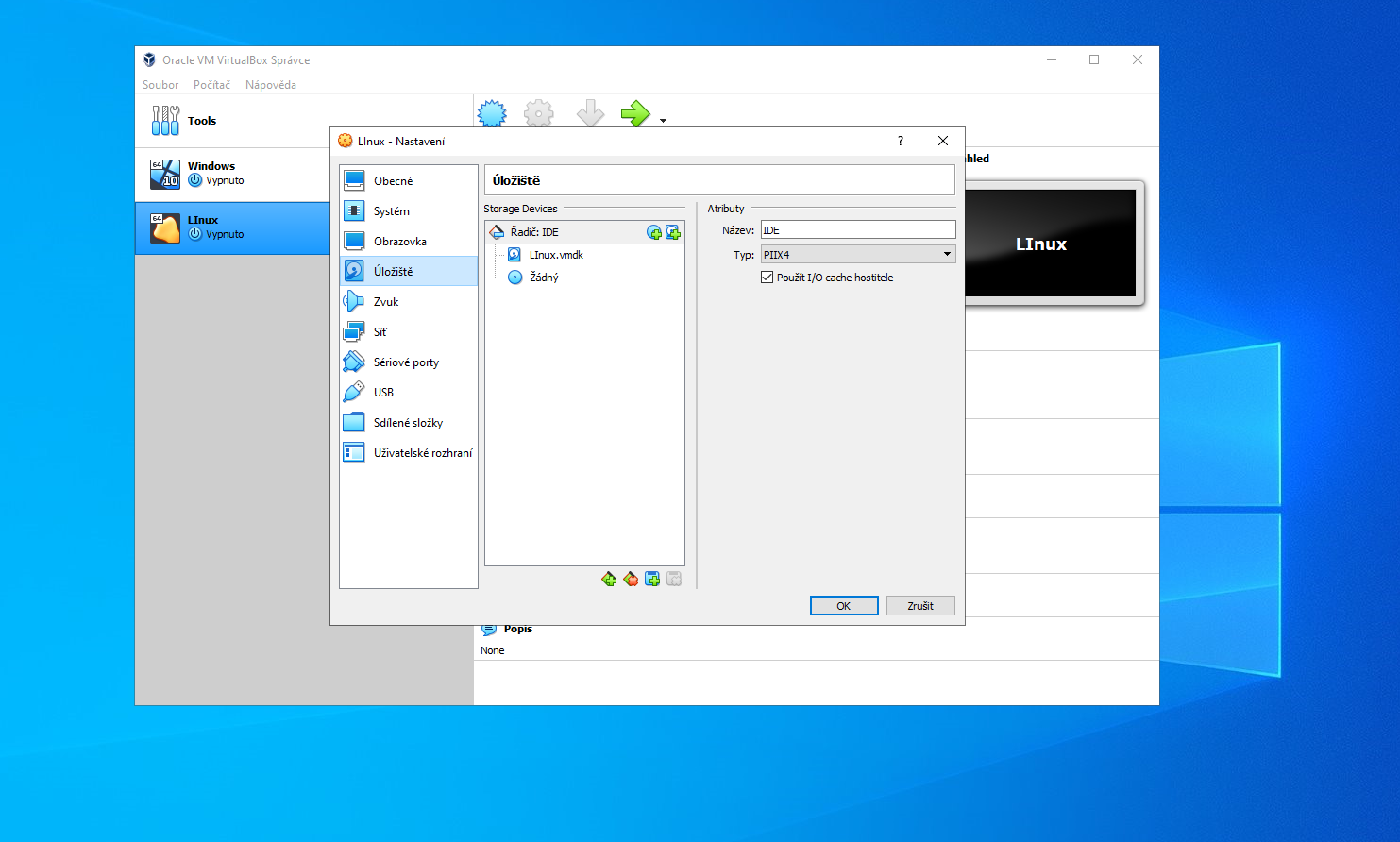Click the LInux preview thumbnail in the manager

[1051, 244]
